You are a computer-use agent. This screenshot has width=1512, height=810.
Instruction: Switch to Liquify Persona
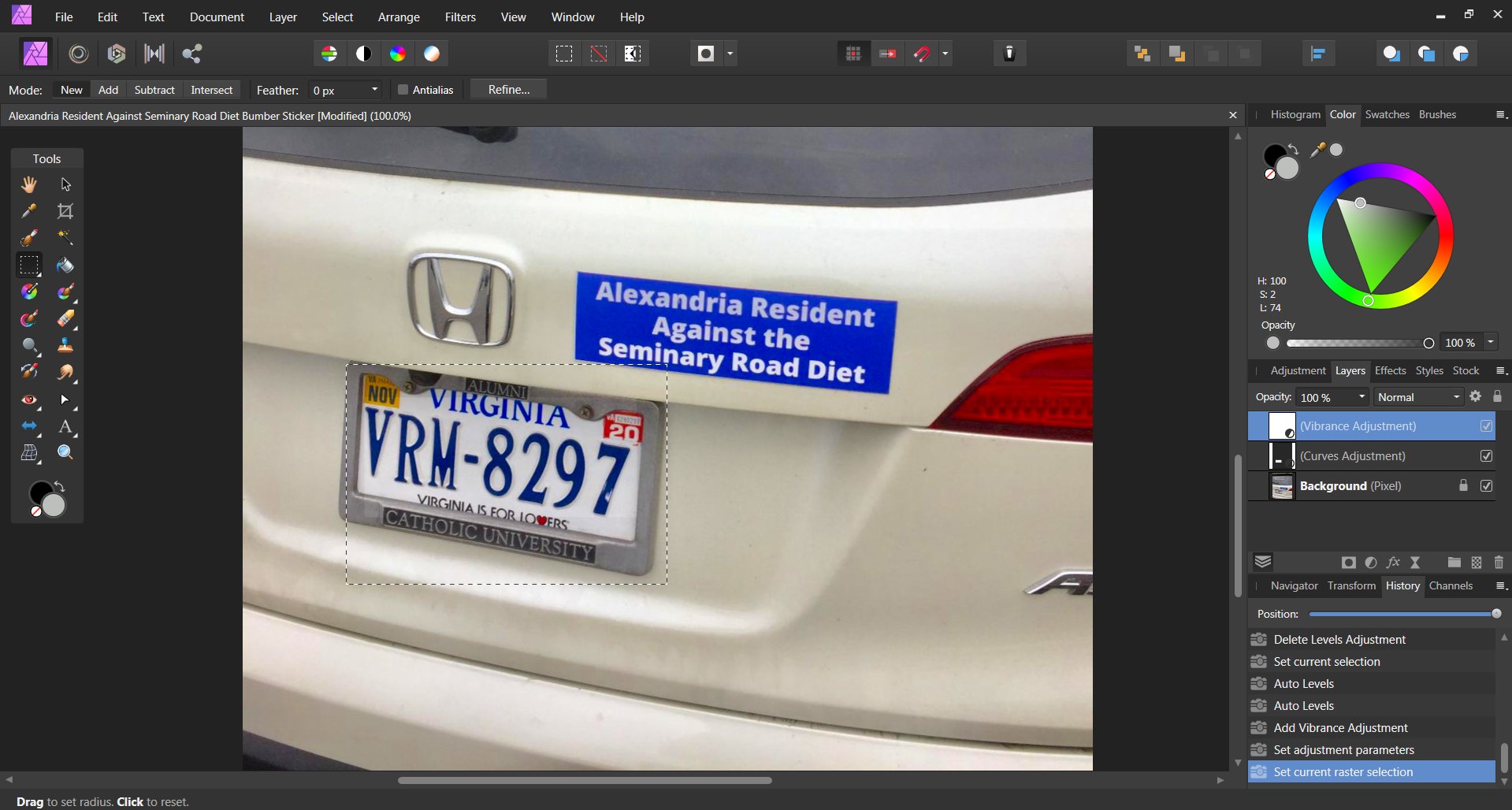pos(78,54)
